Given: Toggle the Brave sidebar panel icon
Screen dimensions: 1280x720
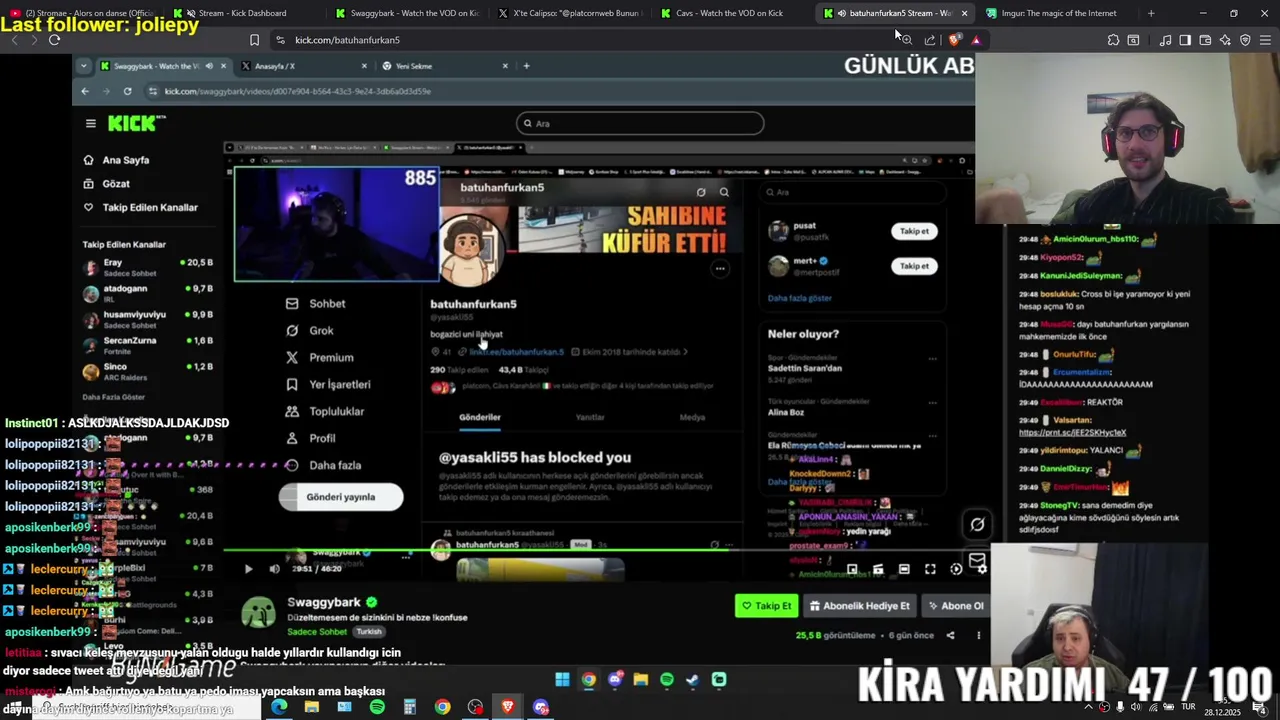Looking at the screenshot, I should click(1185, 40).
